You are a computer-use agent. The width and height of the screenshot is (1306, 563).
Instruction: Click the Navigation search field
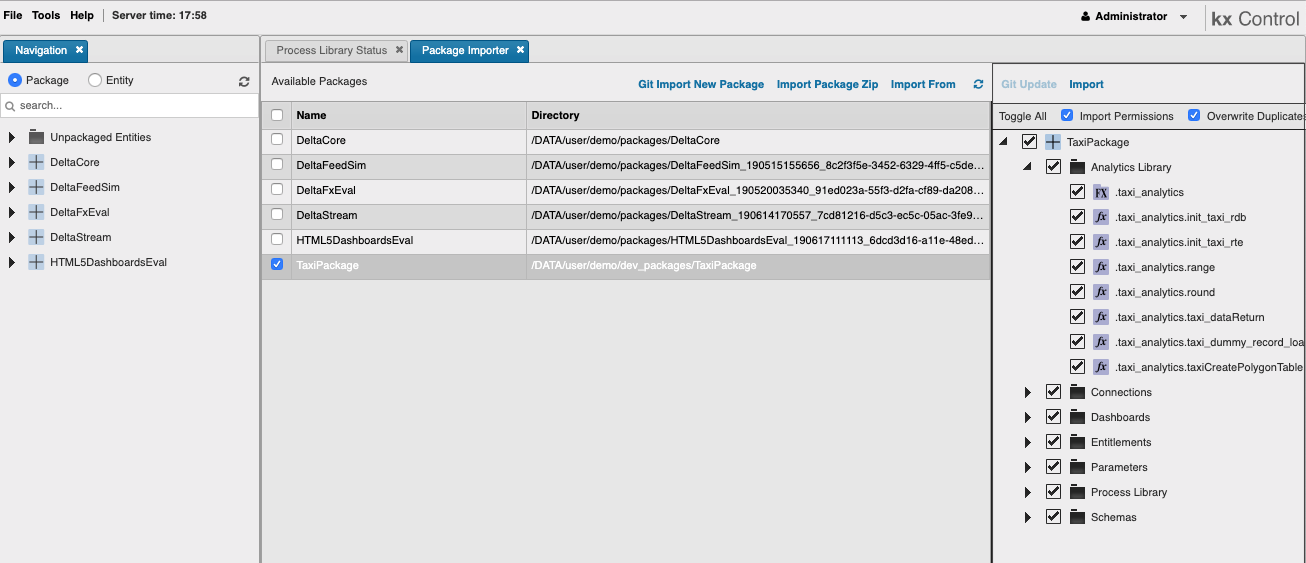[130, 105]
